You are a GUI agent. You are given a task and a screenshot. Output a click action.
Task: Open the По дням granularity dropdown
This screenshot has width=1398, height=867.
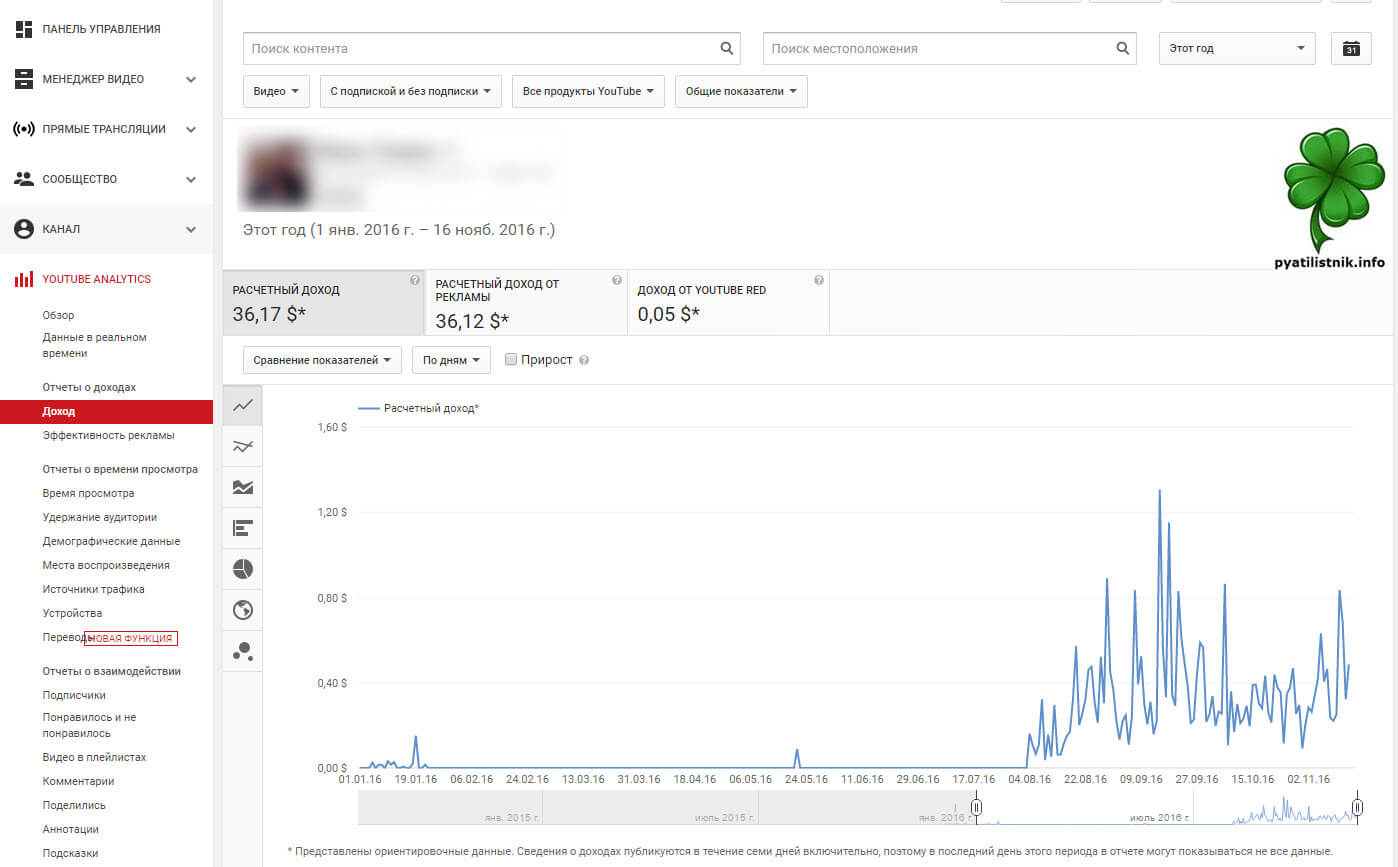(451, 360)
